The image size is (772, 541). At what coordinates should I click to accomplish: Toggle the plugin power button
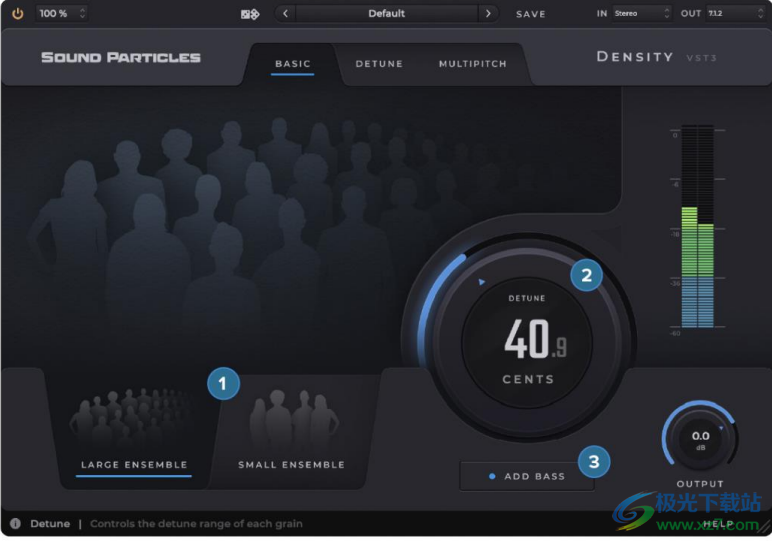(17, 14)
